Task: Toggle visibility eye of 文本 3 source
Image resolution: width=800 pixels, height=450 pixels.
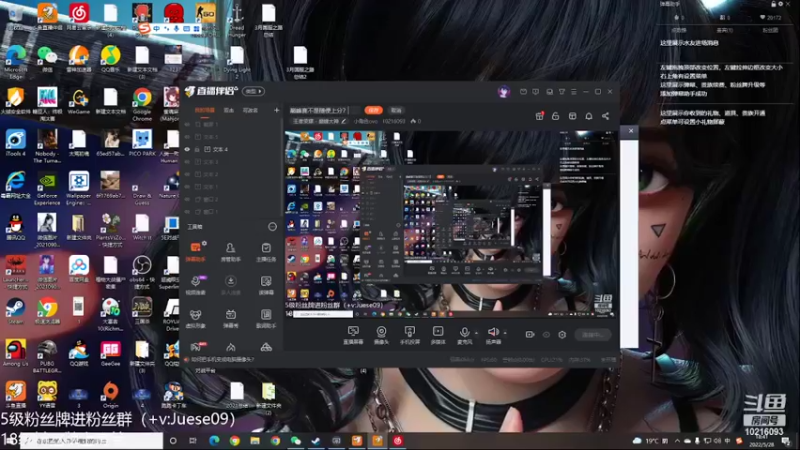Action: (x=187, y=162)
